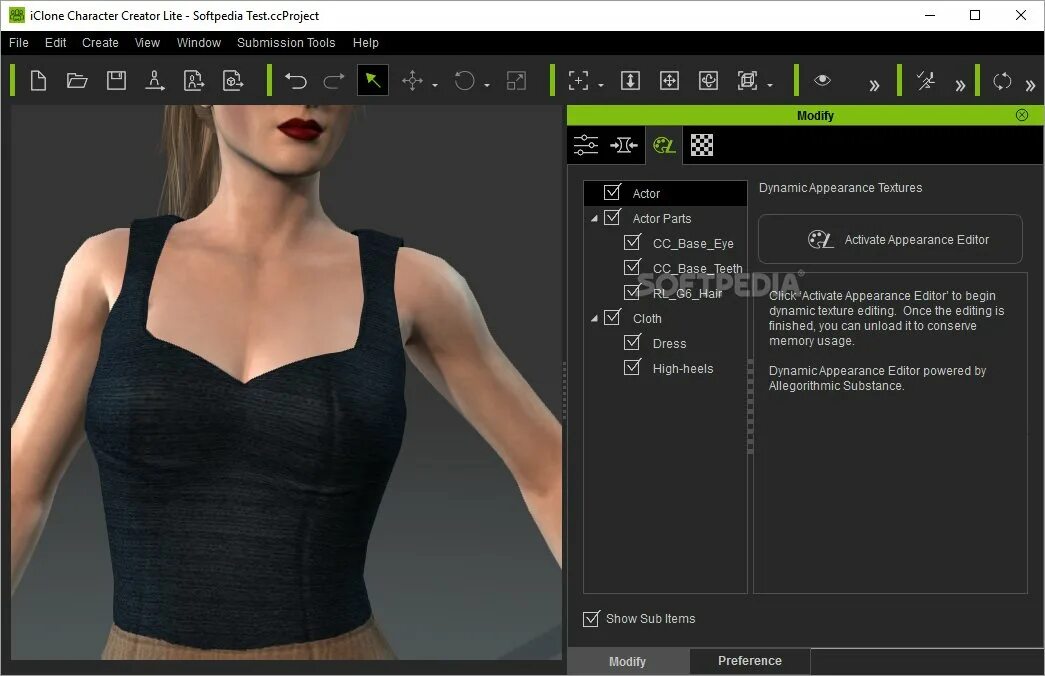The width and height of the screenshot is (1045, 676).
Task: Collapse the Cloth tree branch
Action: (x=594, y=318)
